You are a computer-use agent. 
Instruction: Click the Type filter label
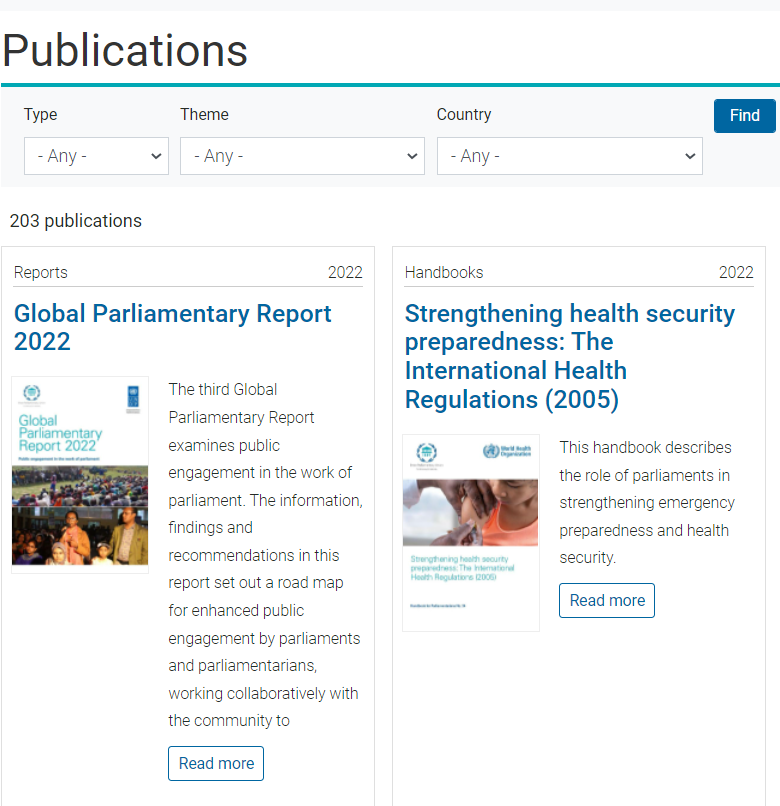pyautogui.click(x=41, y=115)
